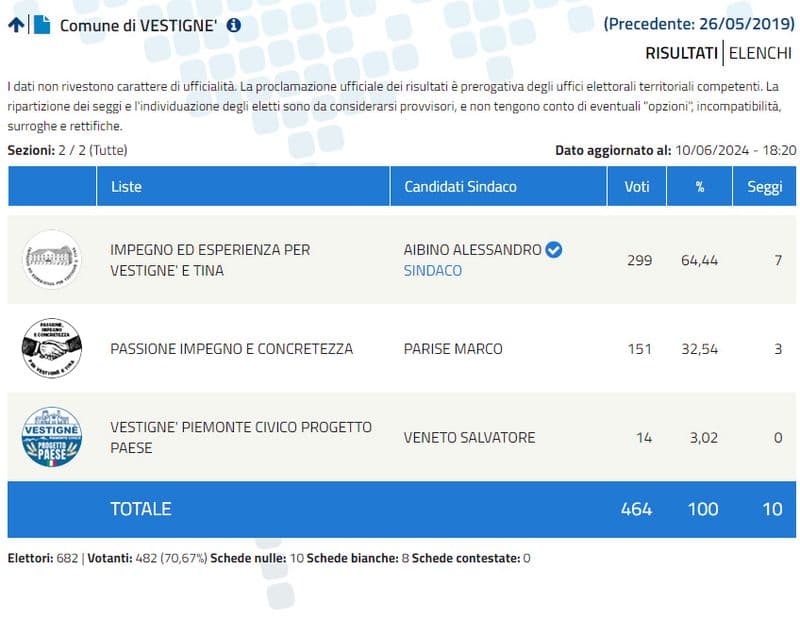
Task: Click the Liste column header
Action: coord(127,187)
